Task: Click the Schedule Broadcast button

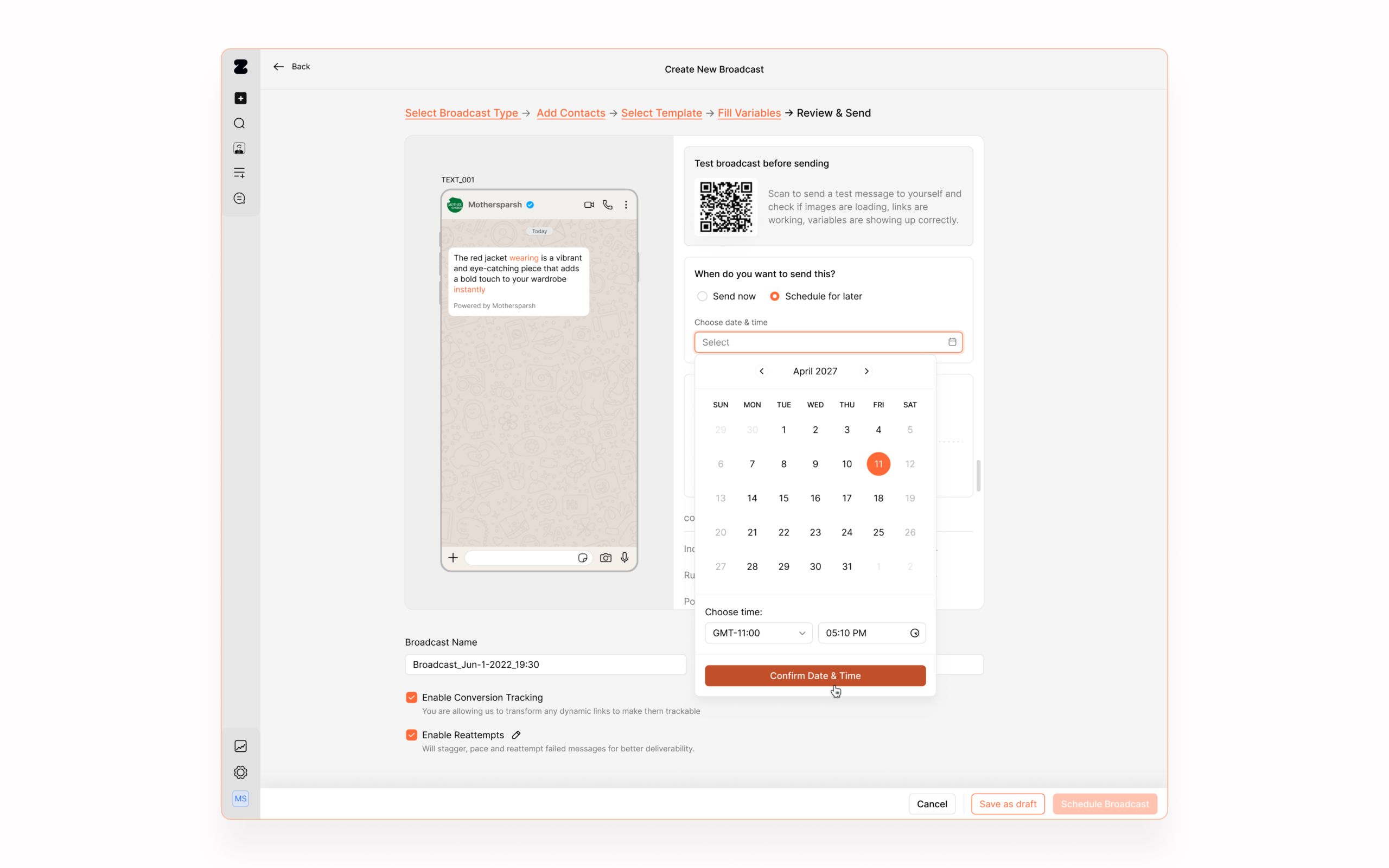Action: (x=1105, y=803)
